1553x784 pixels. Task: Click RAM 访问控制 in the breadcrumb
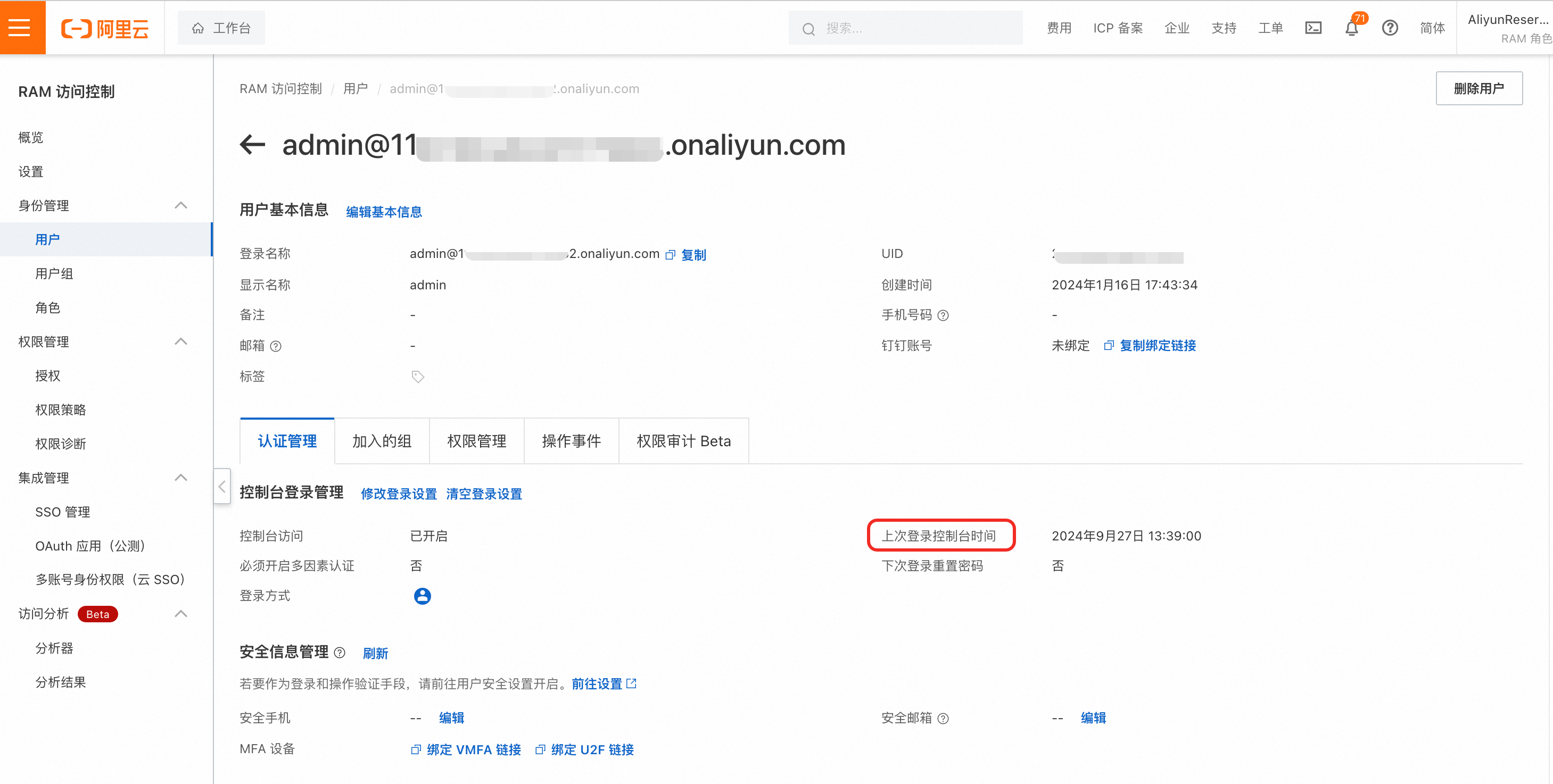point(281,89)
